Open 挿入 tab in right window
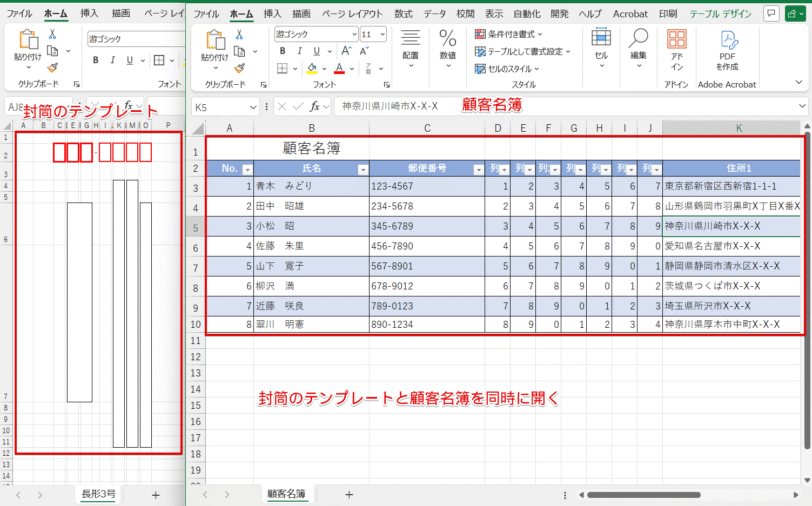 (272, 13)
